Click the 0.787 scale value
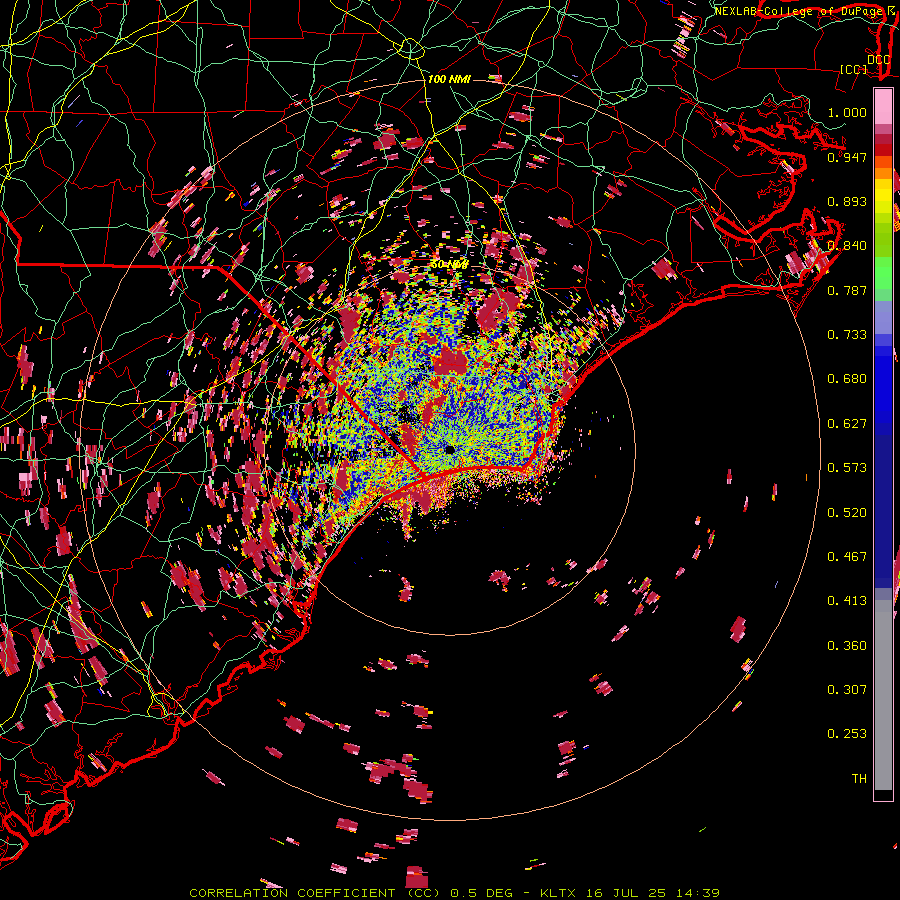The width and height of the screenshot is (900, 900). pyautogui.click(x=847, y=290)
